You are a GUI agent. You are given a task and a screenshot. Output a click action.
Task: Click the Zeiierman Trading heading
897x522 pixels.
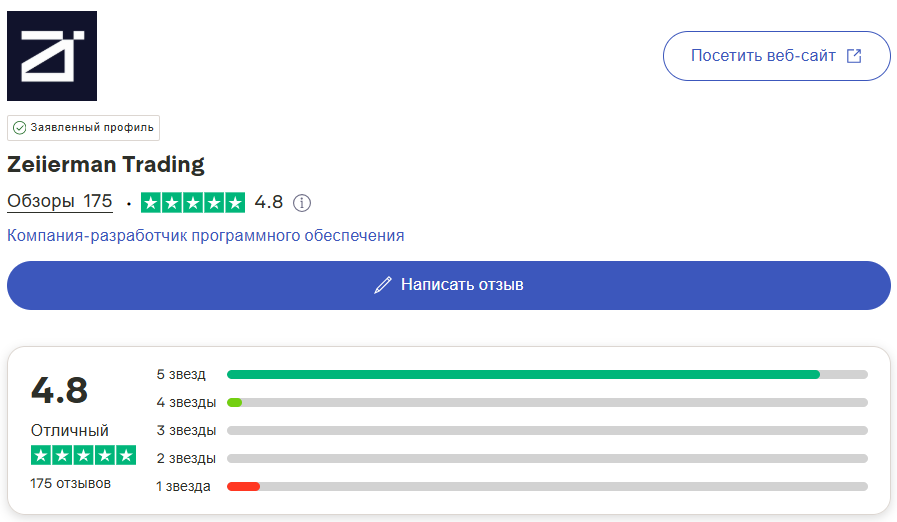[106, 164]
